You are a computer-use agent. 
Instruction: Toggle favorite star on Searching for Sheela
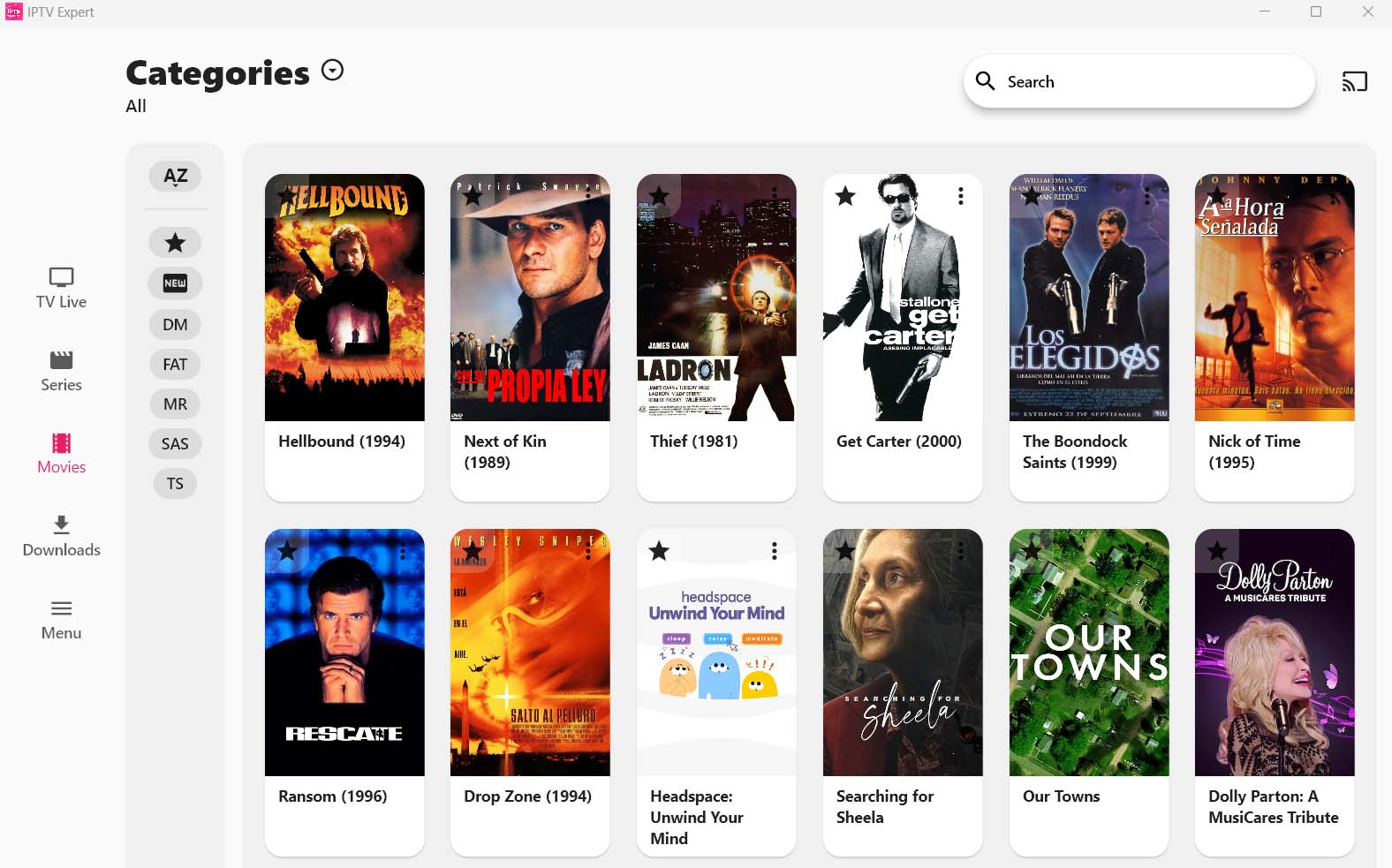(x=845, y=551)
